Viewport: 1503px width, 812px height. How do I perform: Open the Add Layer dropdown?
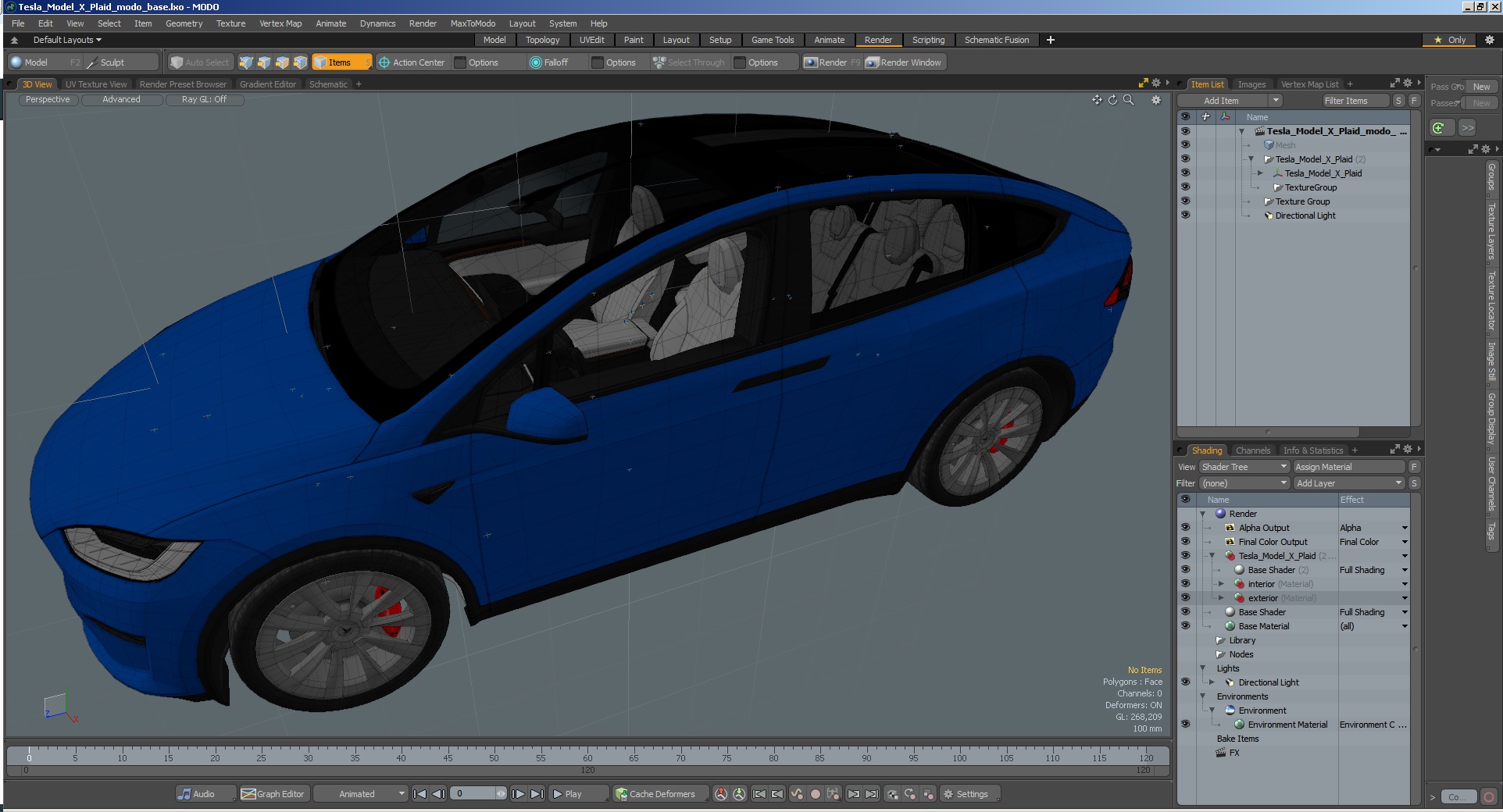click(1350, 483)
